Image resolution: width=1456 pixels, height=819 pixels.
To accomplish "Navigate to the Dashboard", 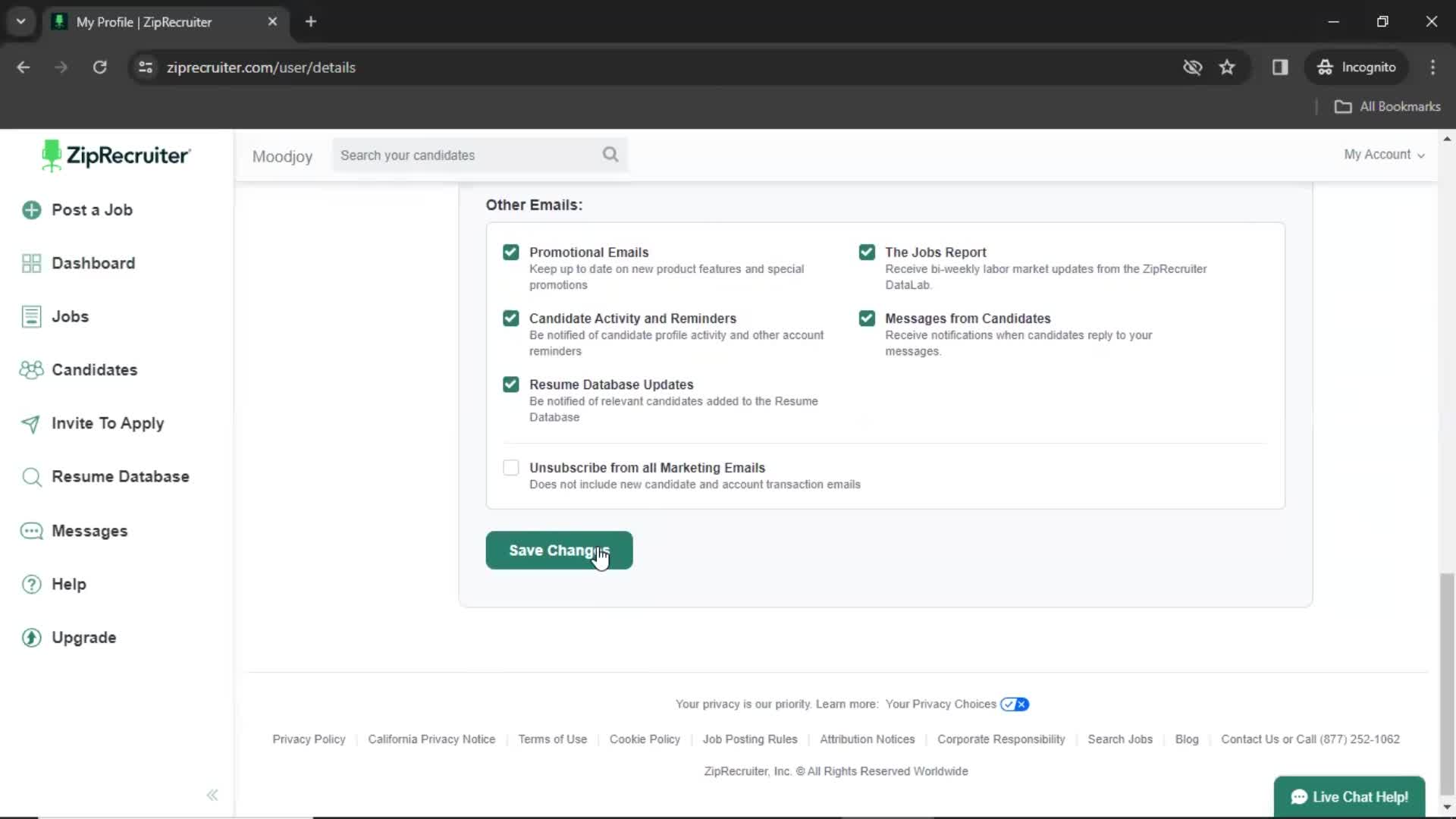I will click(93, 263).
